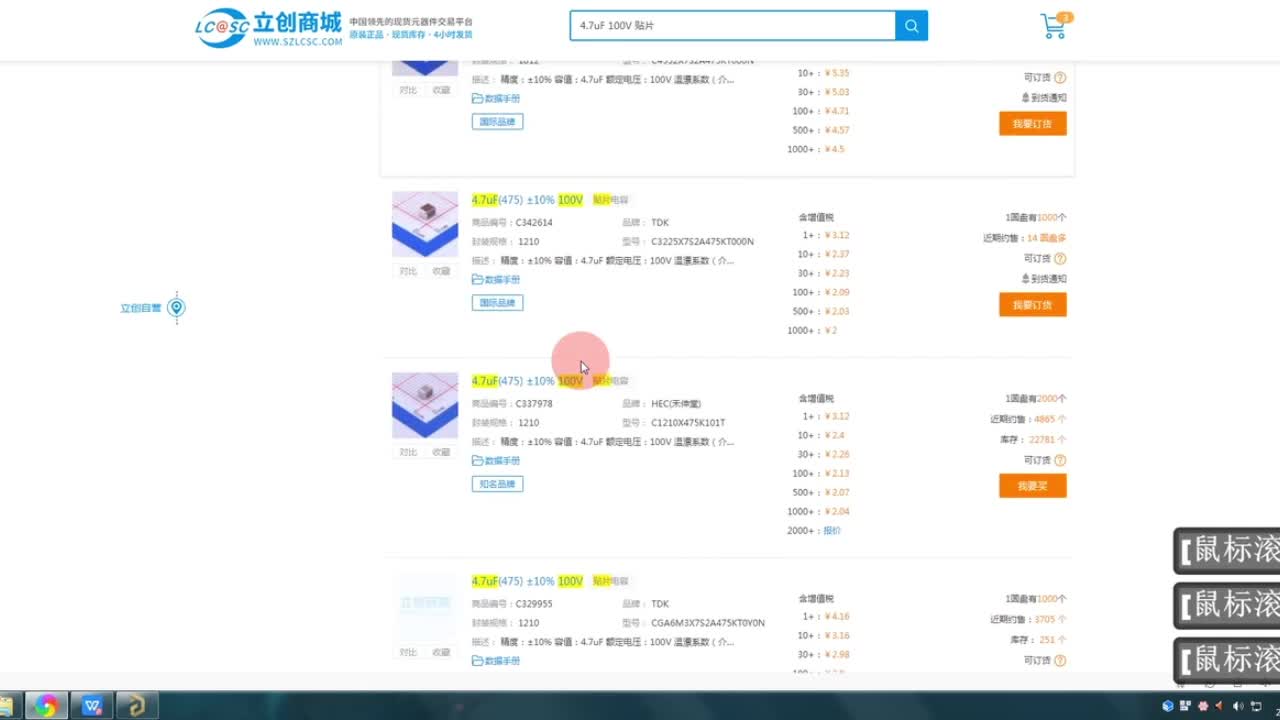Click model number C3225X7S2A475KT000N
The image size is (1280, 720).
[x=702, y=242]
